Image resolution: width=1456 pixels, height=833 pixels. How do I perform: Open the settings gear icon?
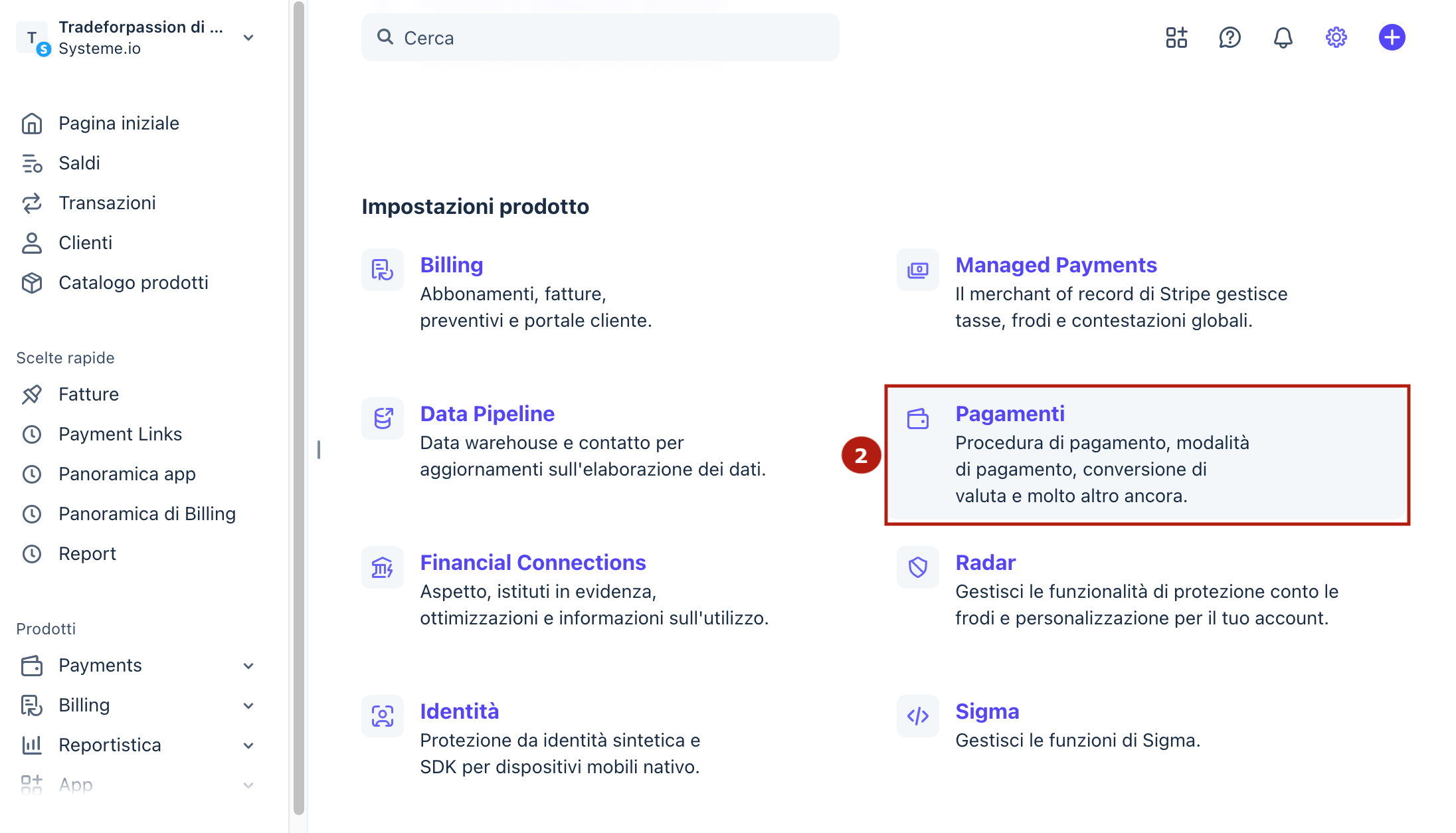click(x=1336, y=37)
